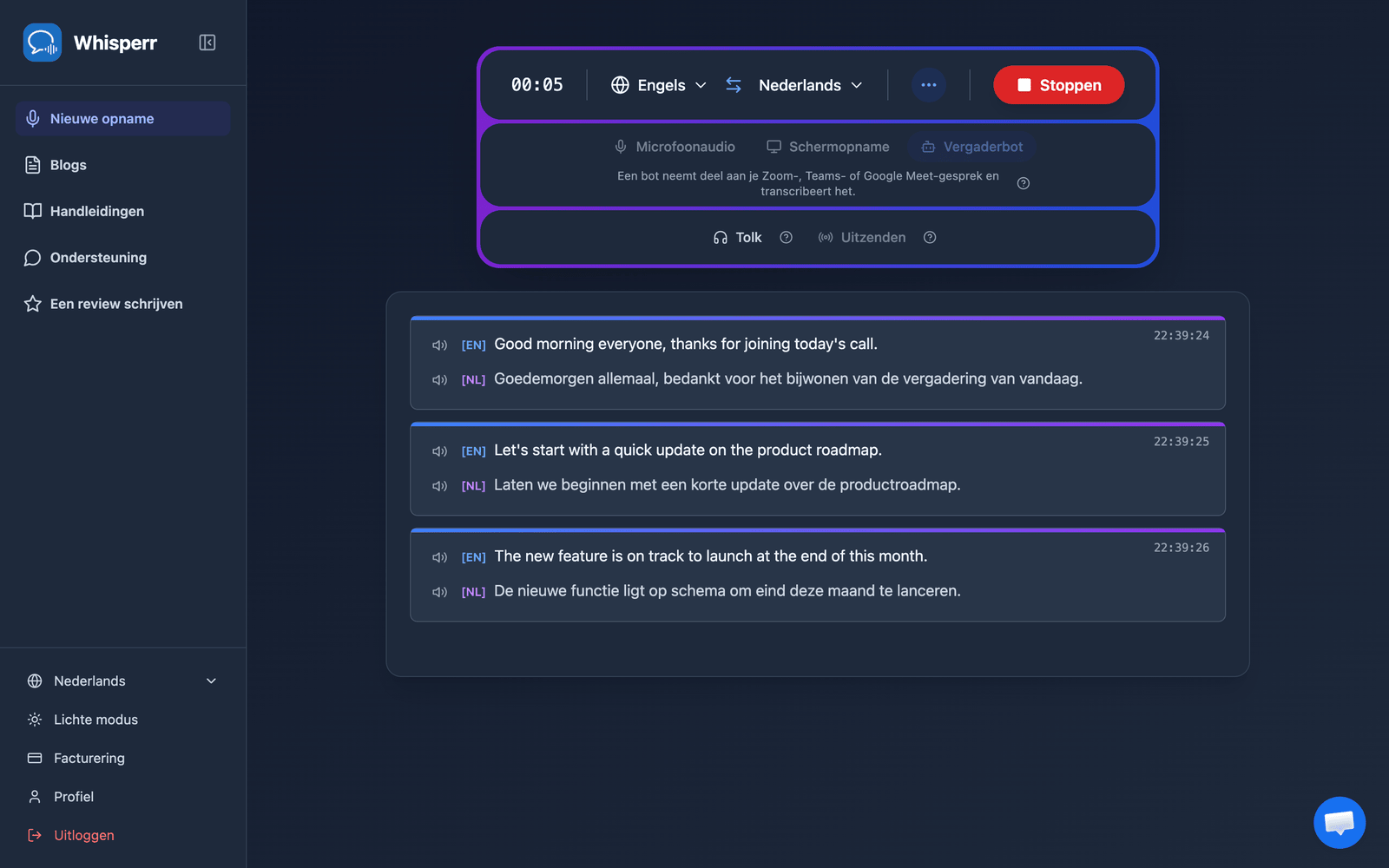
Task: Expand the Nederlands interface language dropdown
Action: (x=122, y=681)
